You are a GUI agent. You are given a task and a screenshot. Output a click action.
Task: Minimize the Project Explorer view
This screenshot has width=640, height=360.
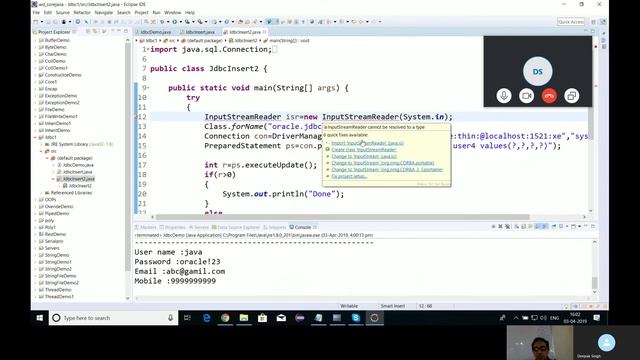pyautogui.click(x=119, y=31)
